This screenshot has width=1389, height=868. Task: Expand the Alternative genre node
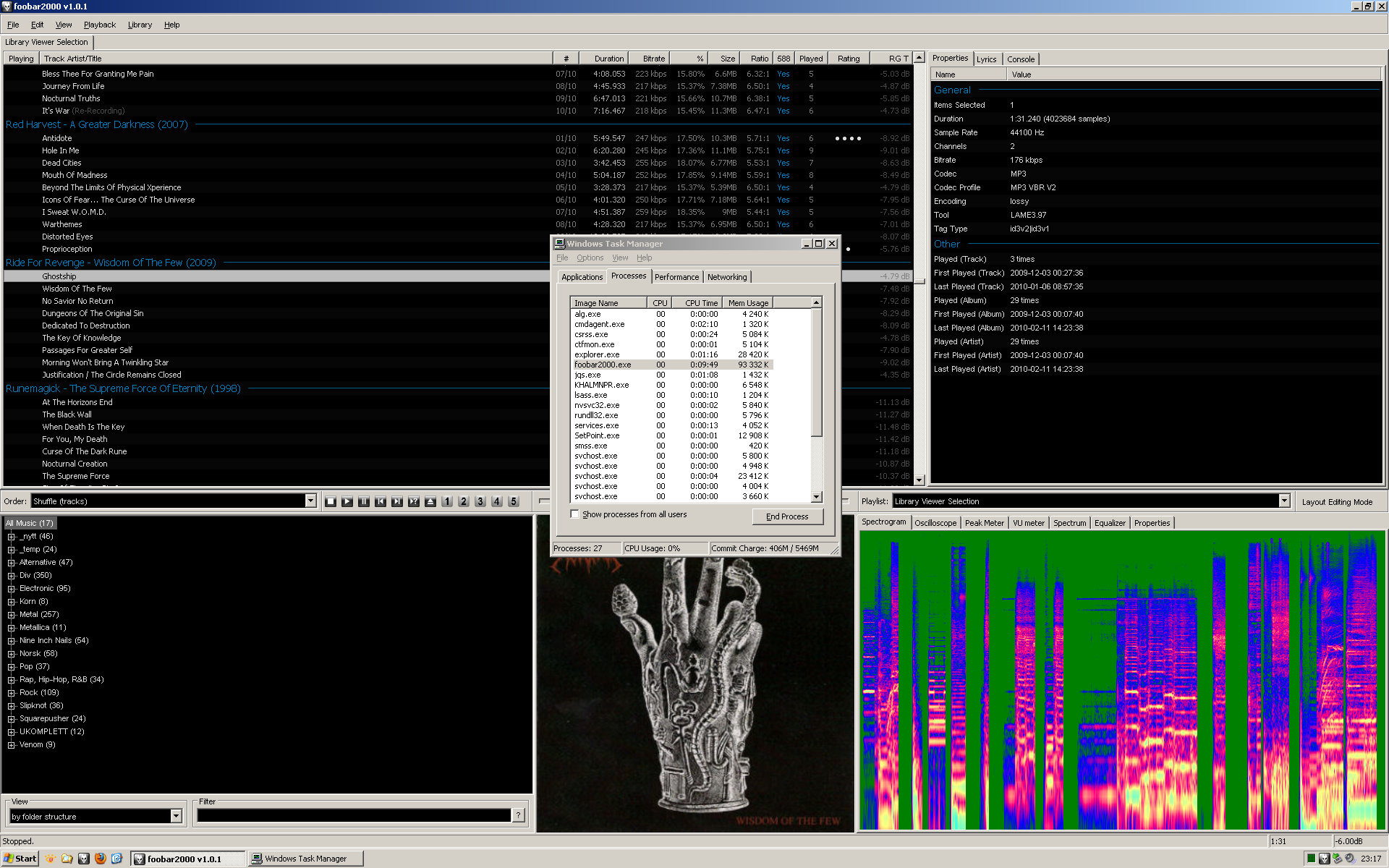pyautogui.click(x=12, y=563)
